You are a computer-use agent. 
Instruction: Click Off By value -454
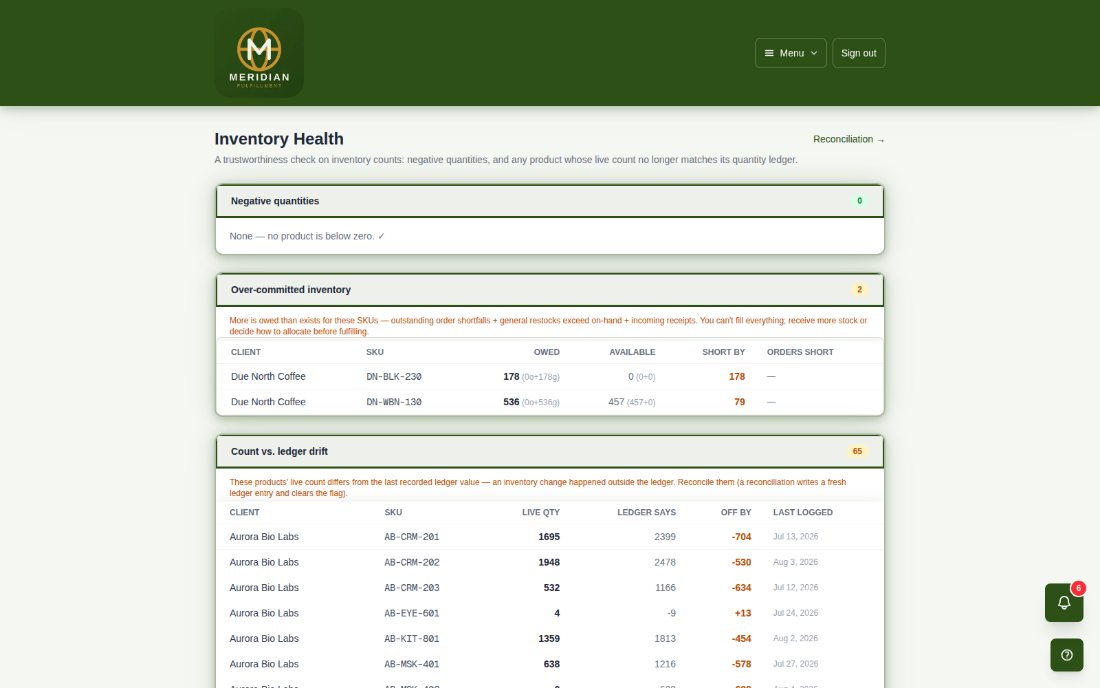pos(741,639)
